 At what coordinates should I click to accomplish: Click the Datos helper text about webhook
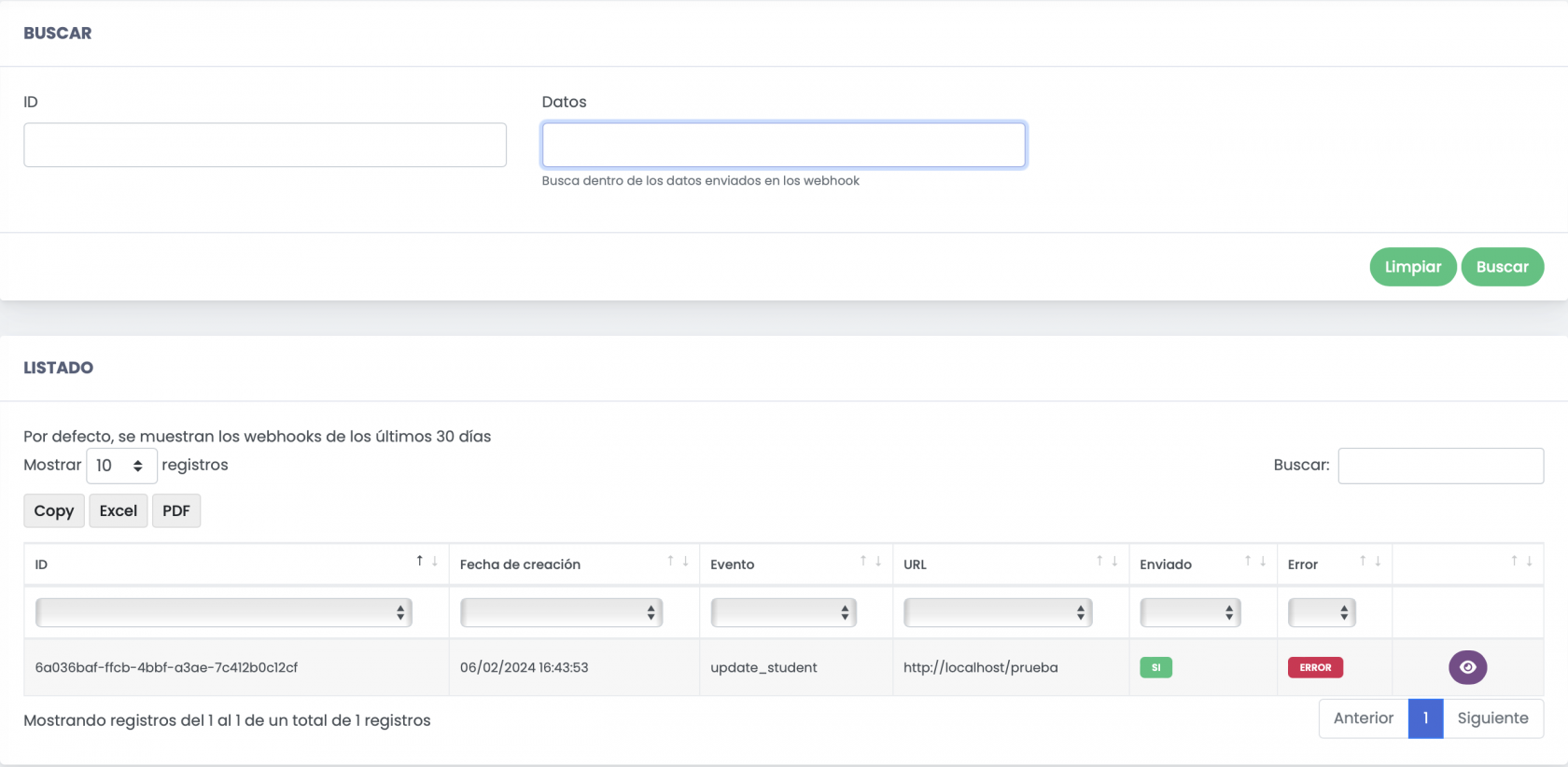pyautogui.click(x=700, y=181)
